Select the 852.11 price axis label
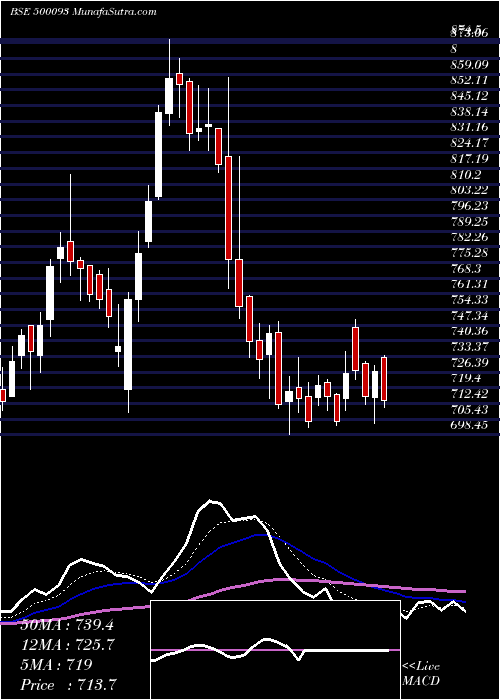The height and width of the screenshot is (700, 500). tap(469, 80)
